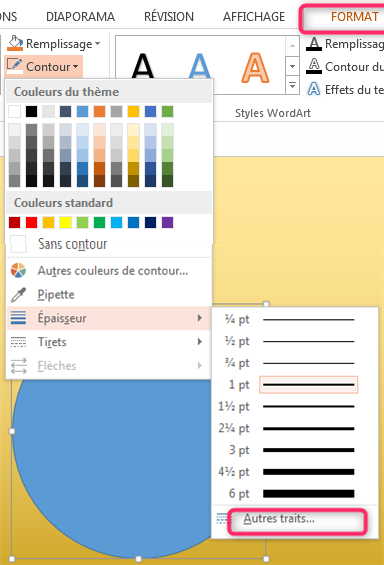This screenshot has height=565, width=384.
Task: Pick the bright red standard color
Action: tap(31, 222)
